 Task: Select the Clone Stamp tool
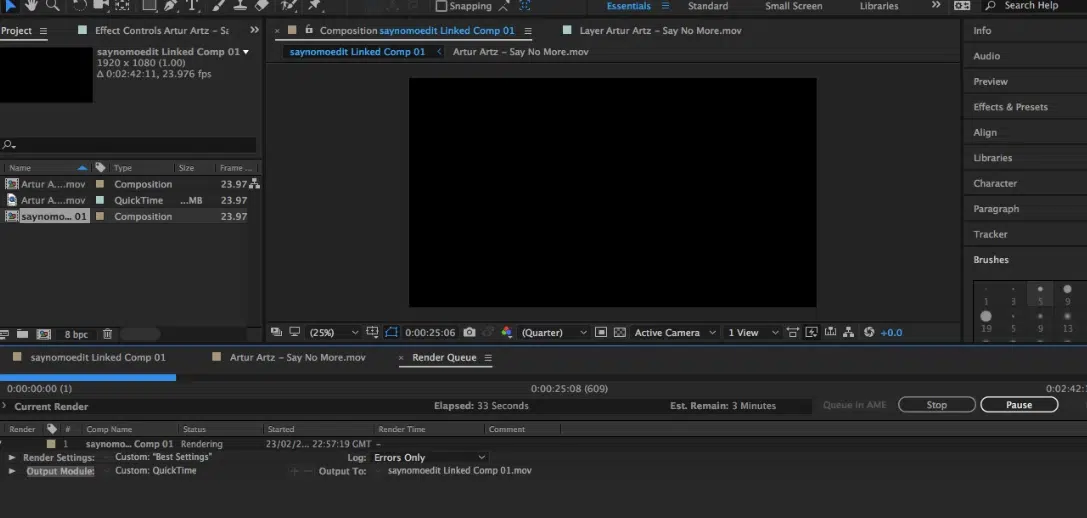coord(240,5)
